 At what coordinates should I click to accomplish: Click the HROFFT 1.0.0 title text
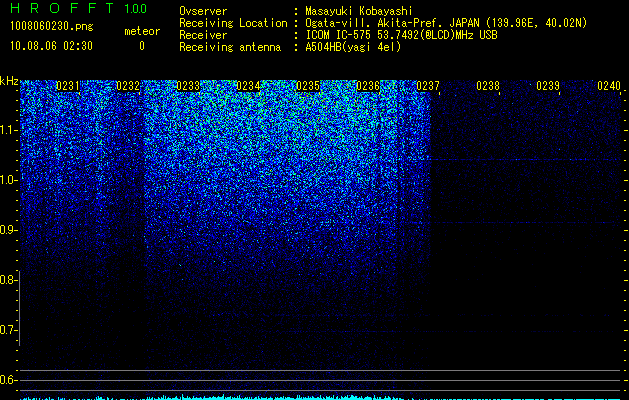click(78, 8)
